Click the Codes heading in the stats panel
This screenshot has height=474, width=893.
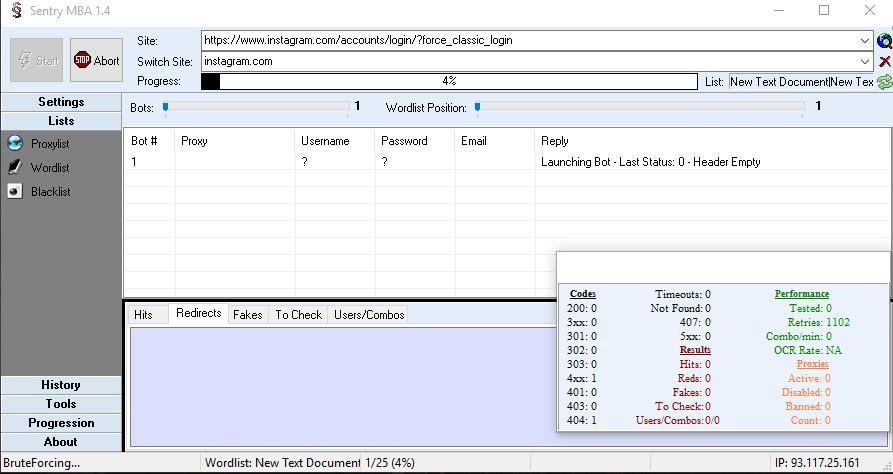583,294
